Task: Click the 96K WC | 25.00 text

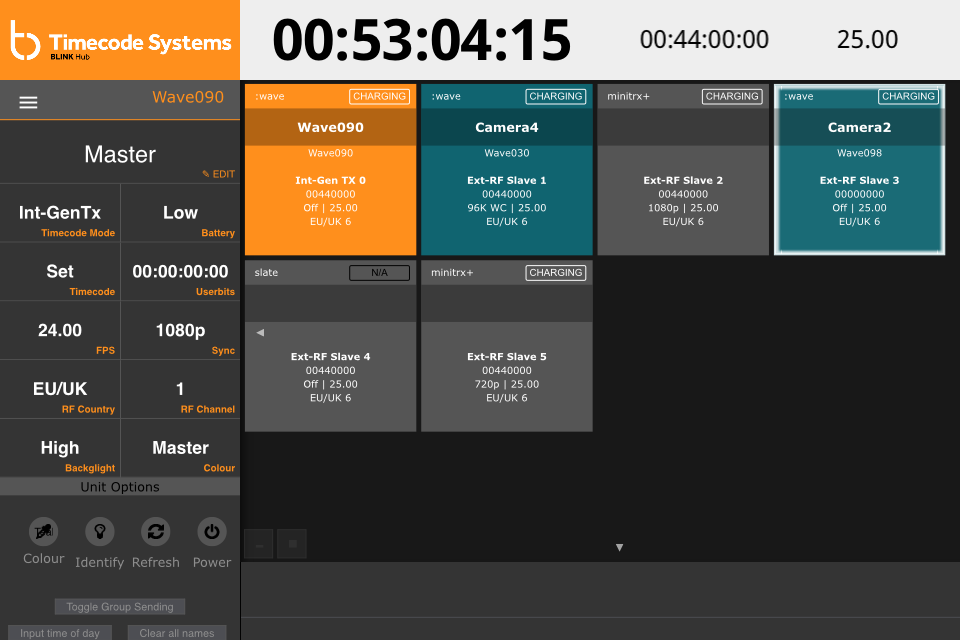Action: click(x=507, y=208)
